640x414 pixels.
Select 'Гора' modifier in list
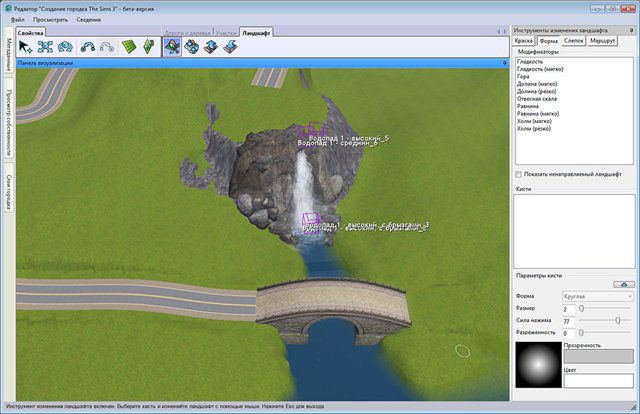tap(523, 76)
